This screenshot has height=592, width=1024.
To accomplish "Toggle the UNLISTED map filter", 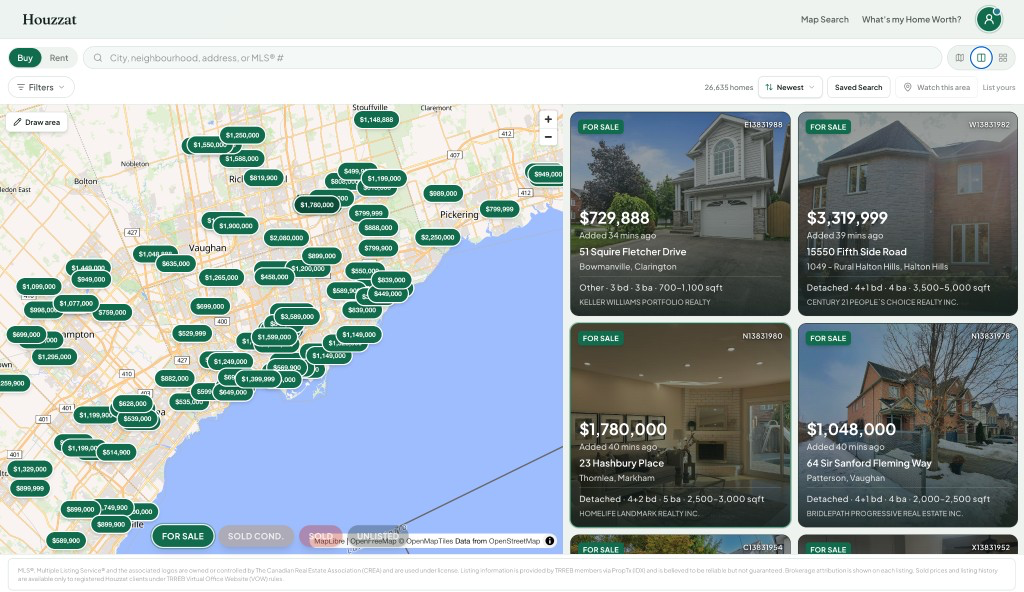I will click(x=377, y=536).
